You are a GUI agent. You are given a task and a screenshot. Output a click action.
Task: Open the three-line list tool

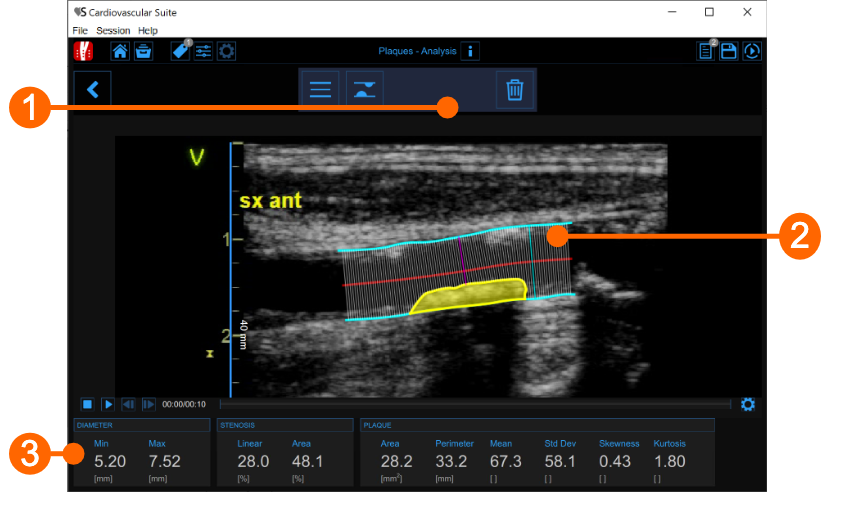point(320,89)
